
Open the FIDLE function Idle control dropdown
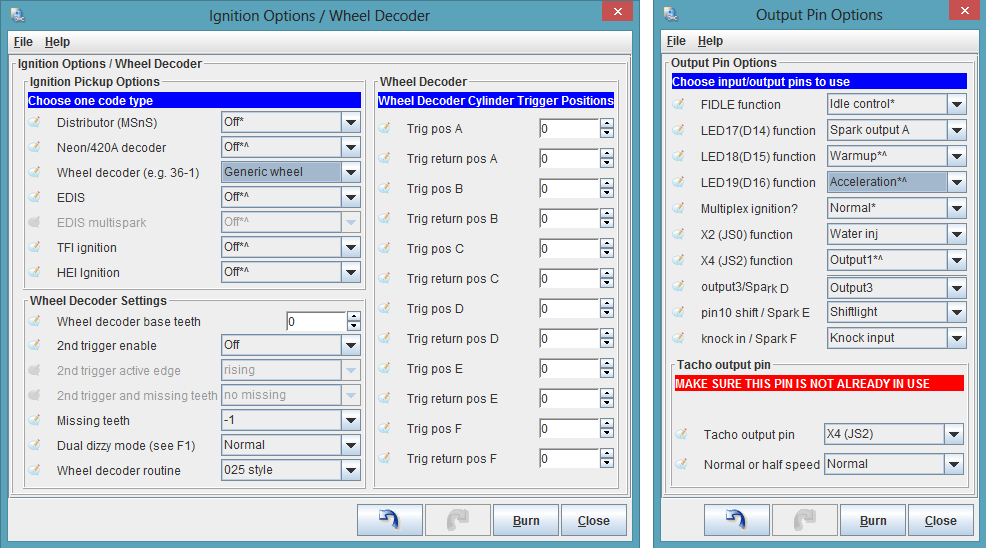(x=897, y=104)
